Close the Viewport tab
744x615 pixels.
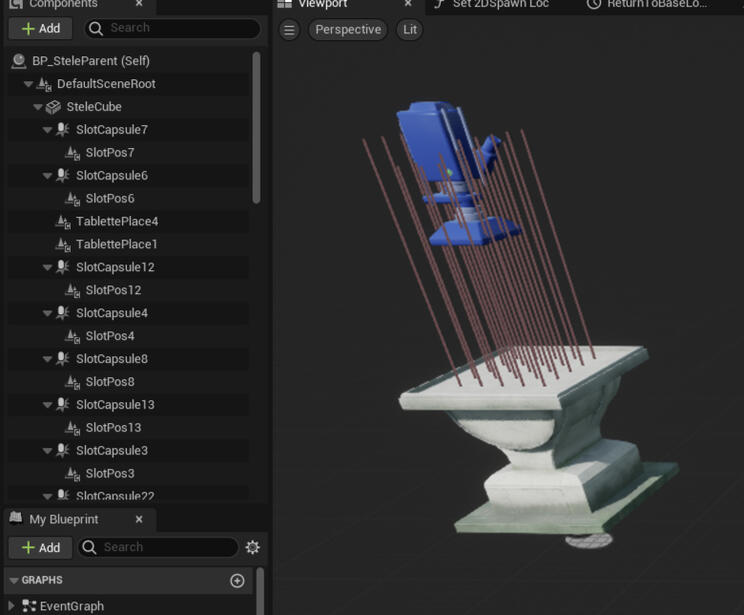(x=408, y=4)
